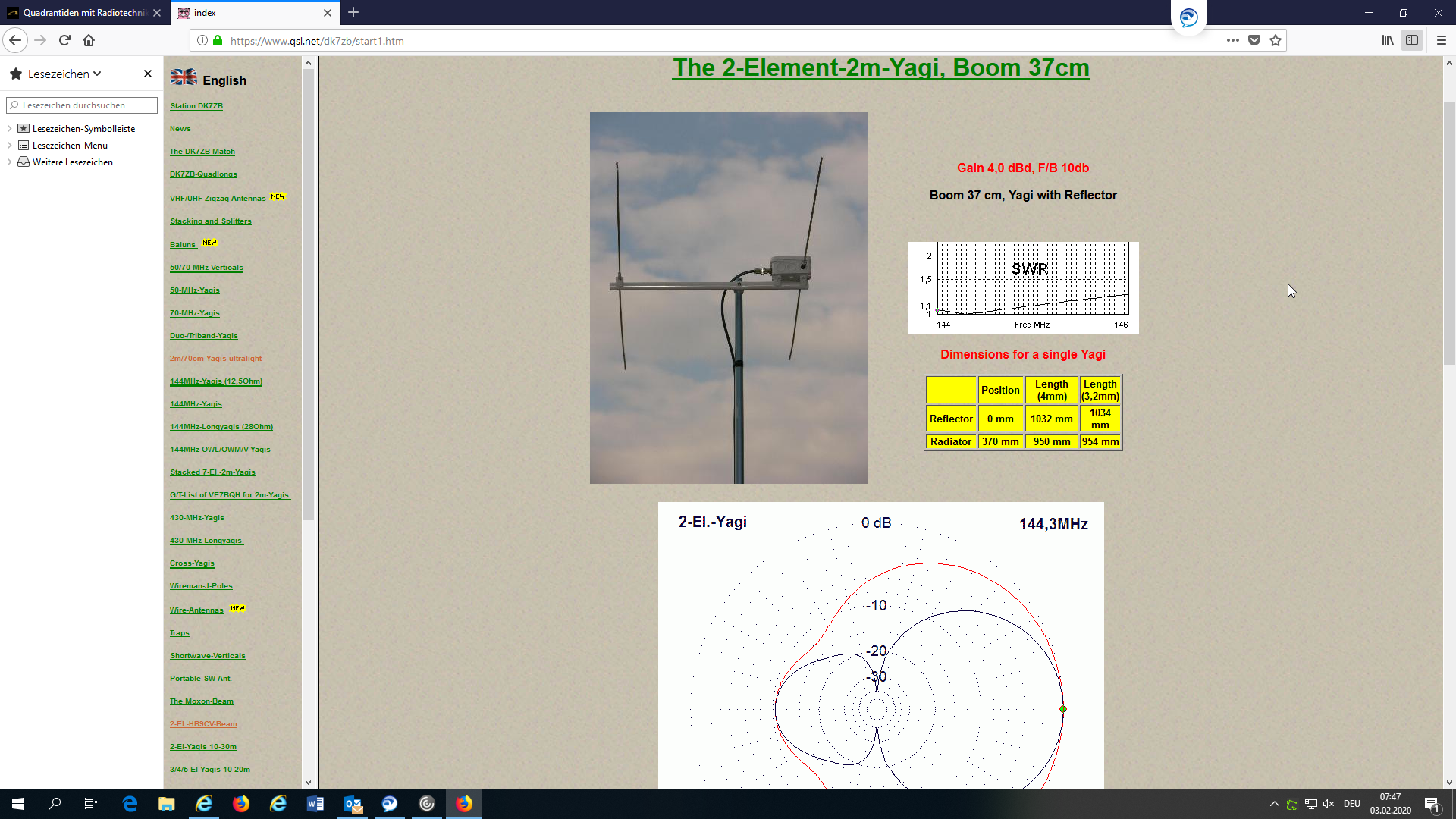Viewport: 1456px width, 819px height.
Task: Click the muted volume tray icon
Action: coord(1329,804)
